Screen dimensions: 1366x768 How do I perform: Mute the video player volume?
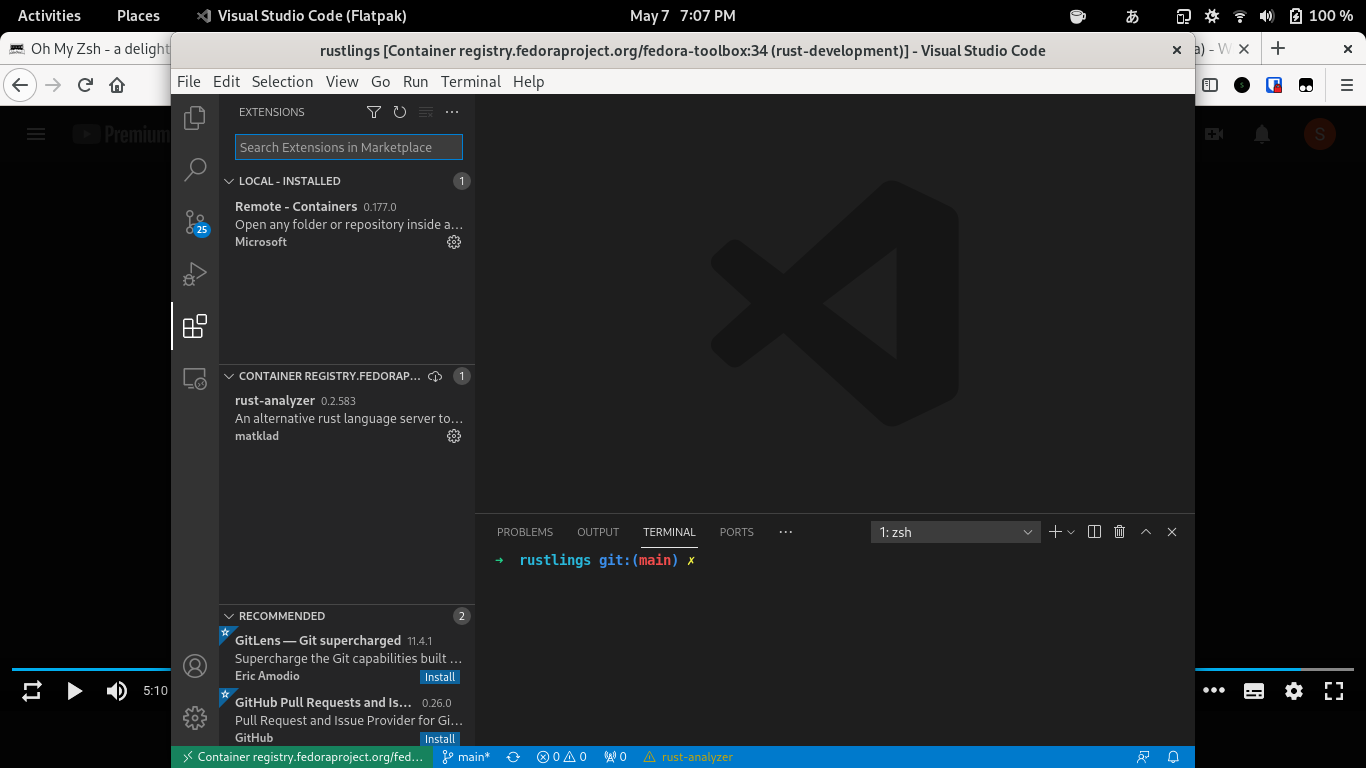tap(117, 690)
